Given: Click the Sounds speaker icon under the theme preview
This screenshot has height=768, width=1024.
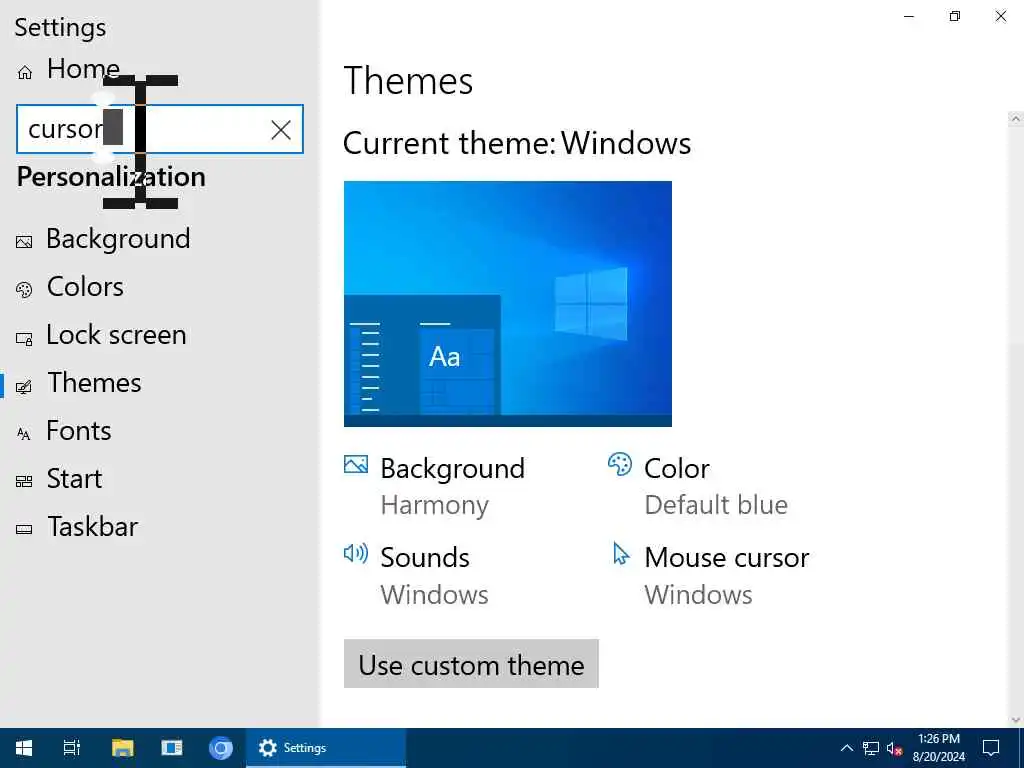Looking at the screenshot, I should tap(356, 554).
